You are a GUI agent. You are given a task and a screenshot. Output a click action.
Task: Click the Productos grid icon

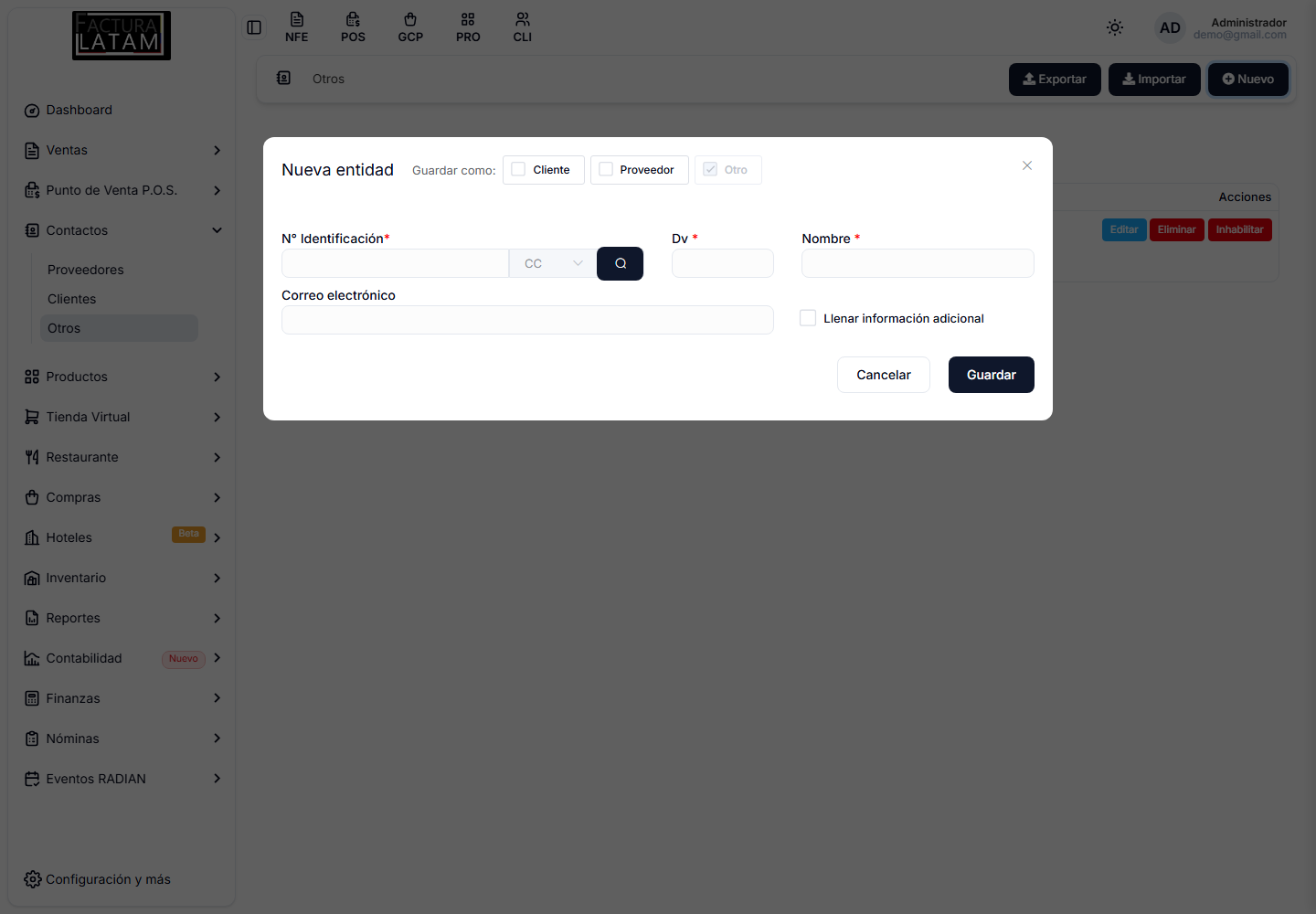[32, 377]
